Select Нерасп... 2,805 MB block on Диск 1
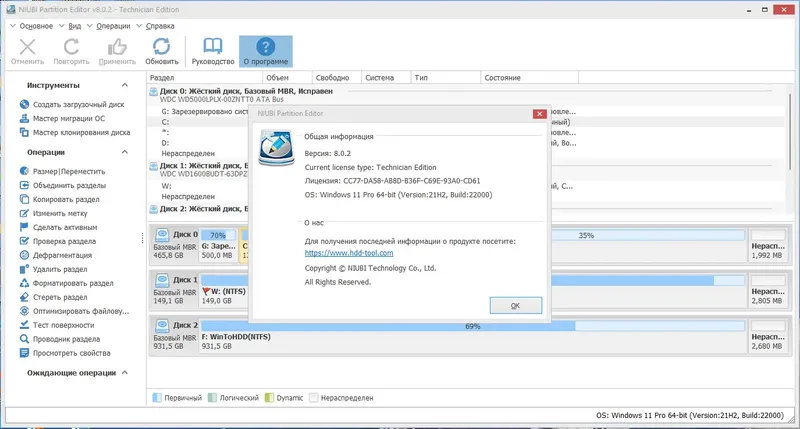The height and width of the screenshot is (429, 800). pyautogui.click(x=768, y=290)
